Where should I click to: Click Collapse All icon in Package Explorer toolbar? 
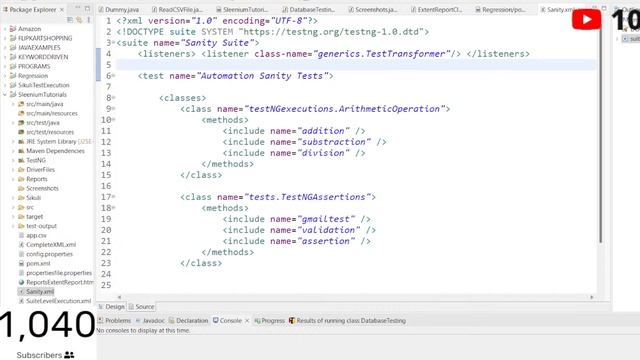click(x=70, y=19)
